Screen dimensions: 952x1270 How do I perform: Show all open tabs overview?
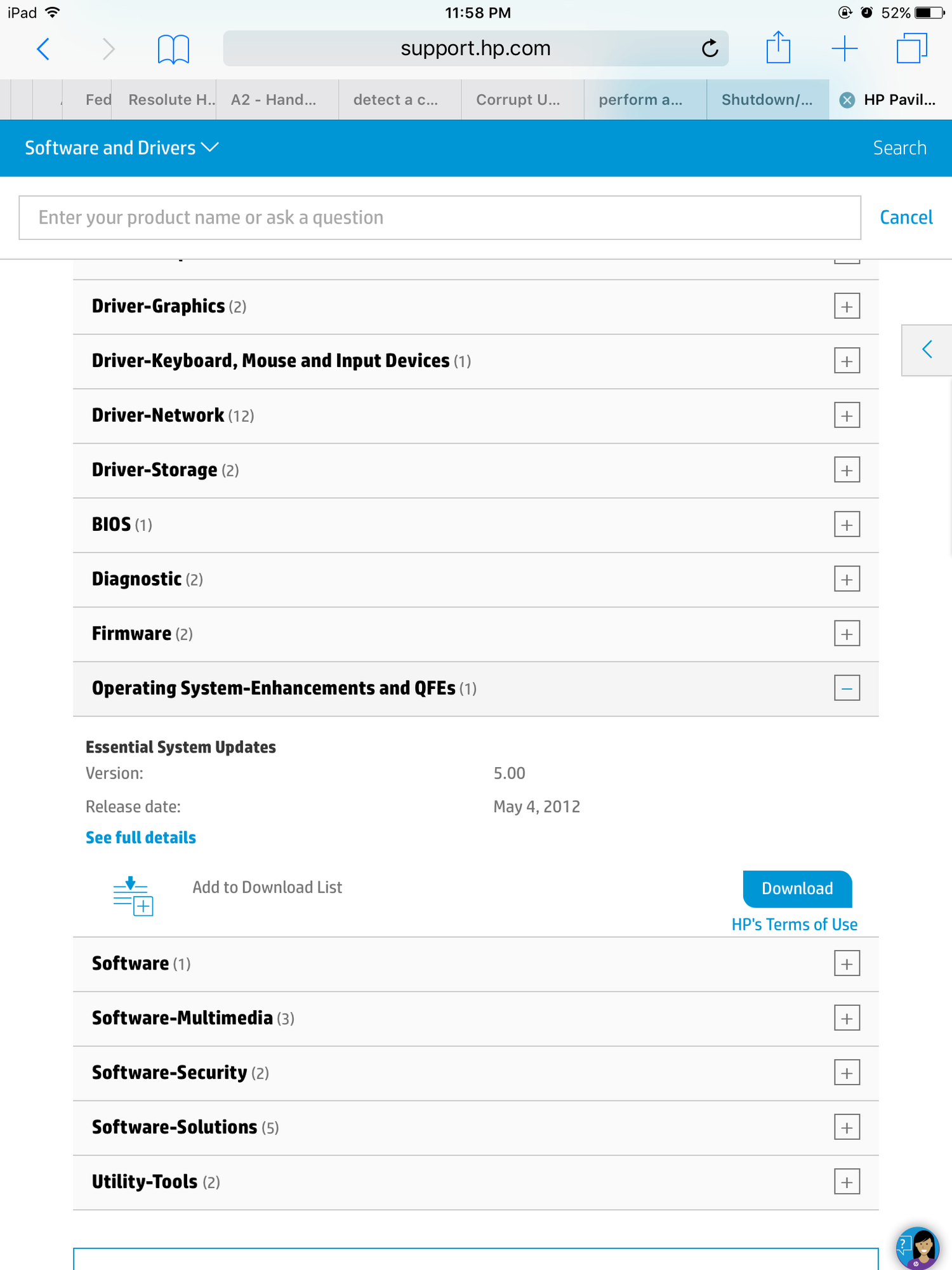(x=911, y=49)
